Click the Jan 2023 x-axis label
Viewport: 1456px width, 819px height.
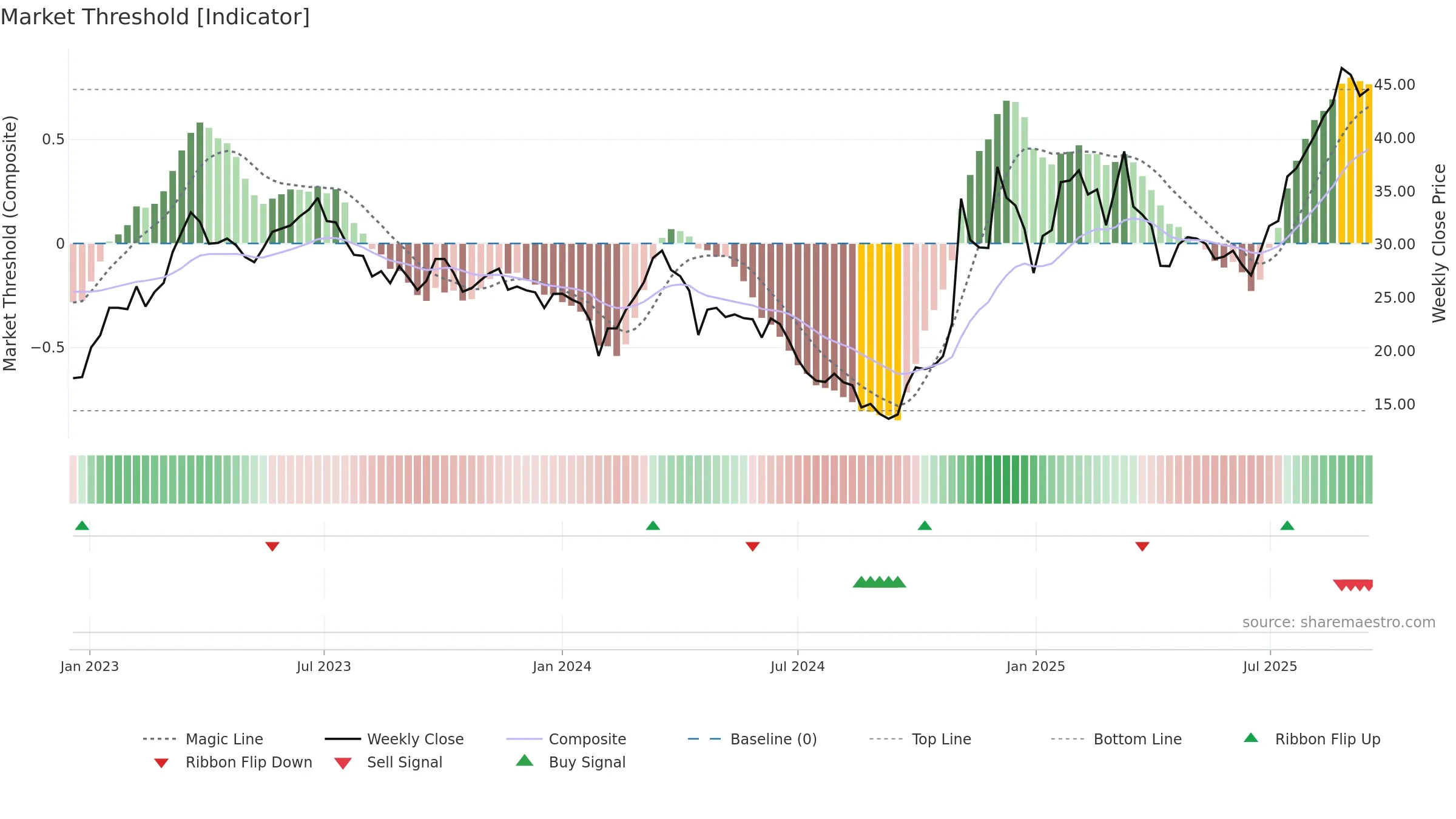click(x=90, y=666)
